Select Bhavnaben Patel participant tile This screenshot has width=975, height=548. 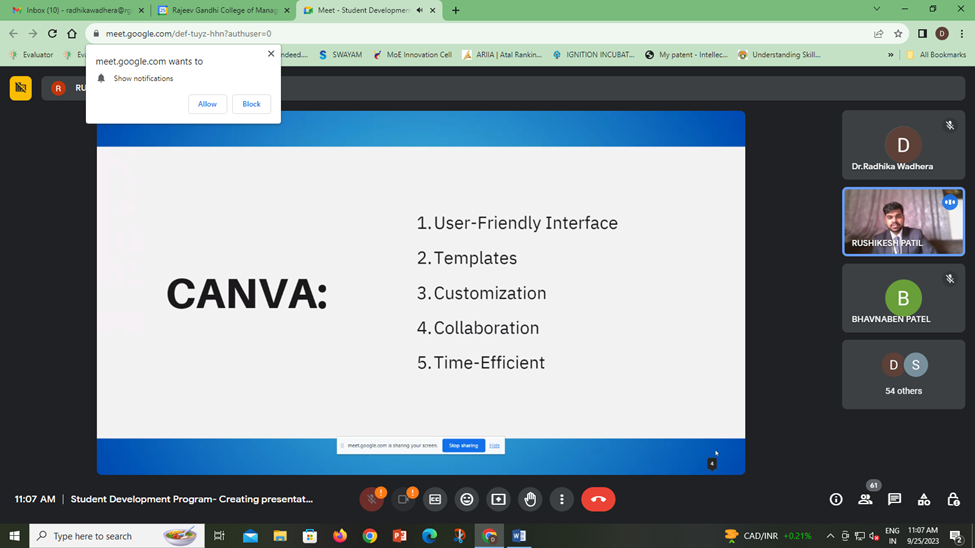click(903, 298)
